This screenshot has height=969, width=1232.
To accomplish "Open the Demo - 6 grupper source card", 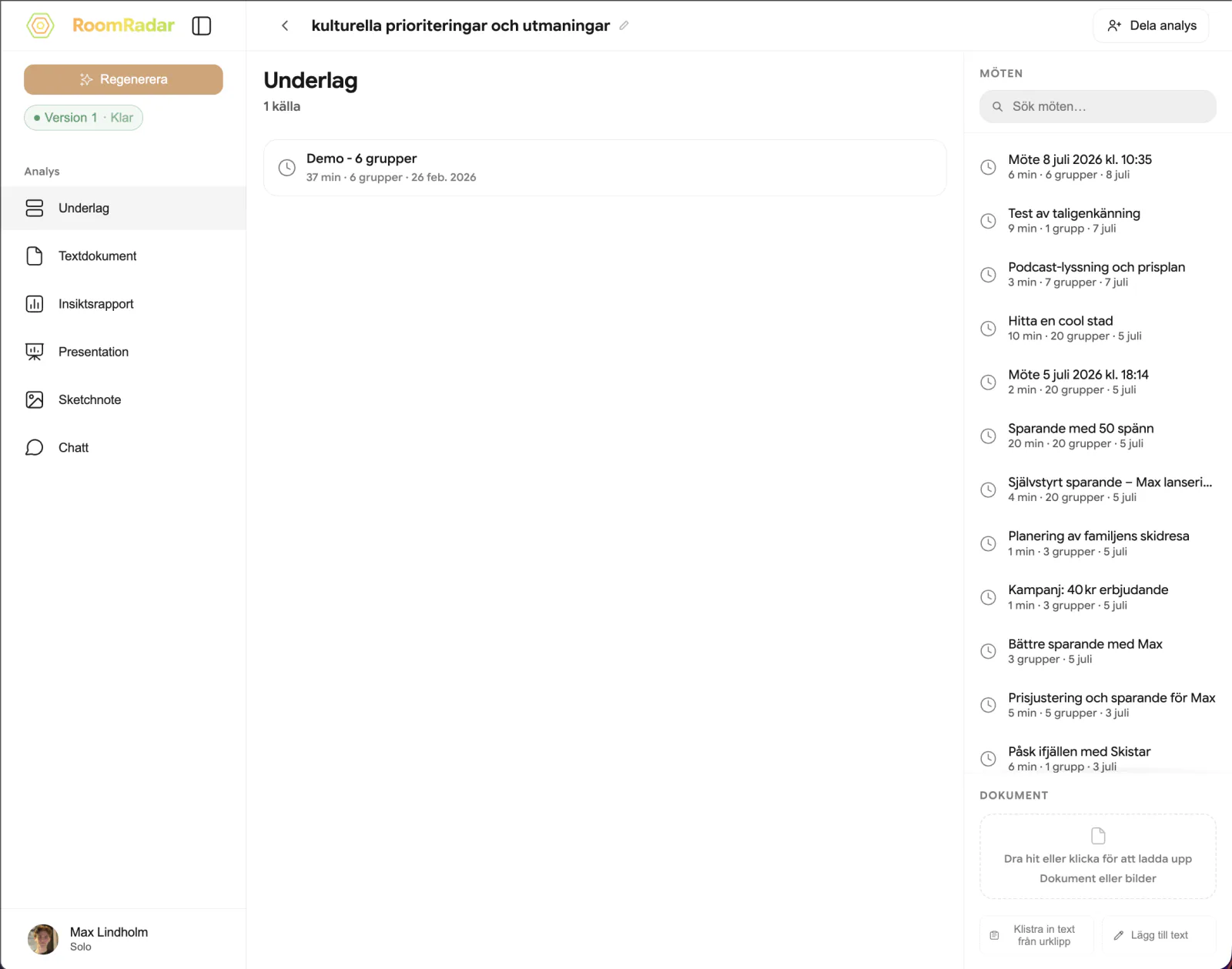I will pos(604,167).
